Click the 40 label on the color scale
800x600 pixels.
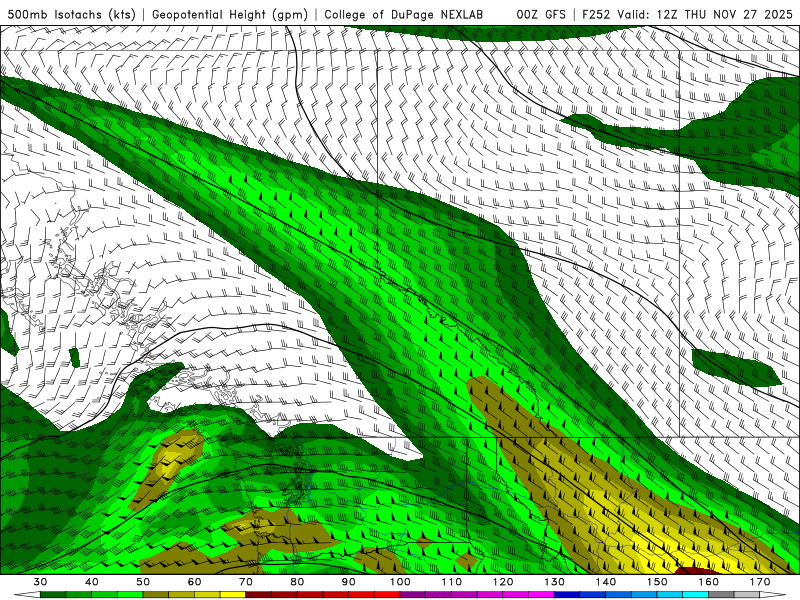92,582
